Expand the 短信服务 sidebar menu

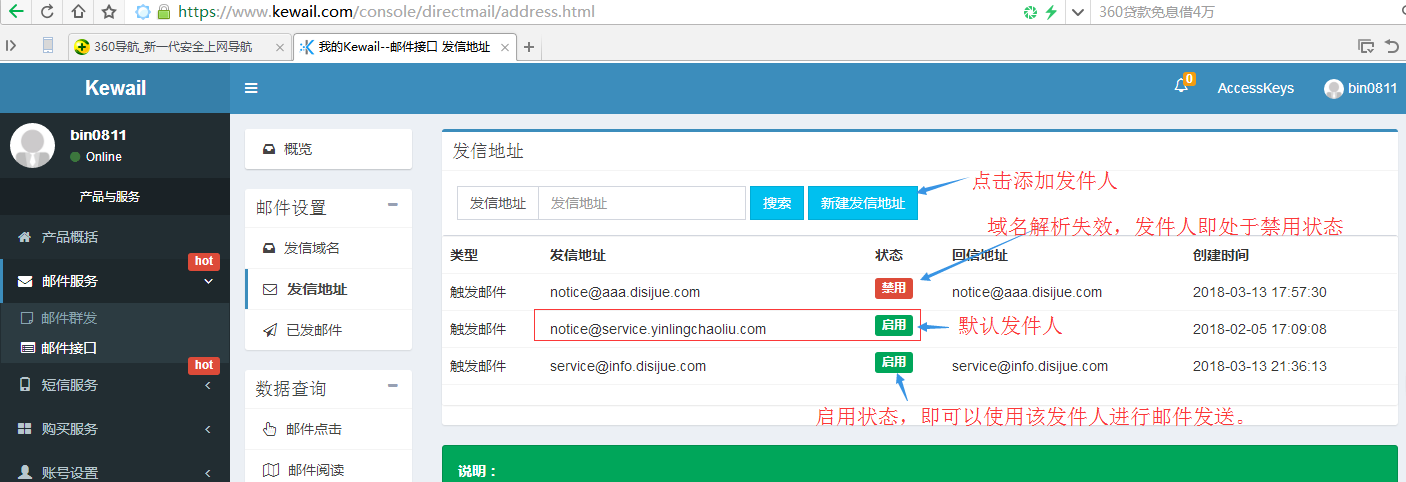point(115,385)
